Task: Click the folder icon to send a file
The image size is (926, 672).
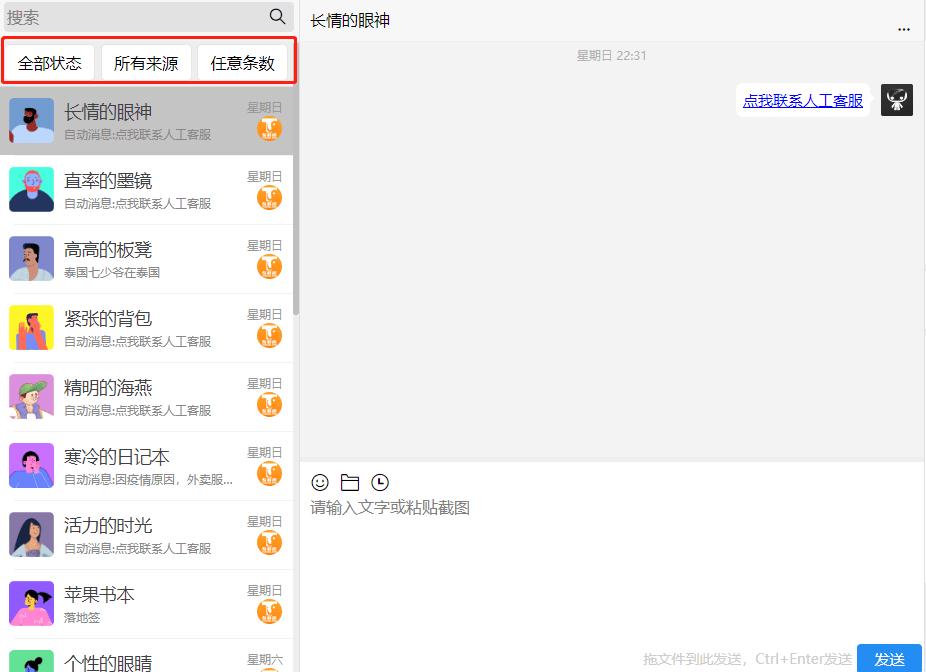Action: [349, 483]
